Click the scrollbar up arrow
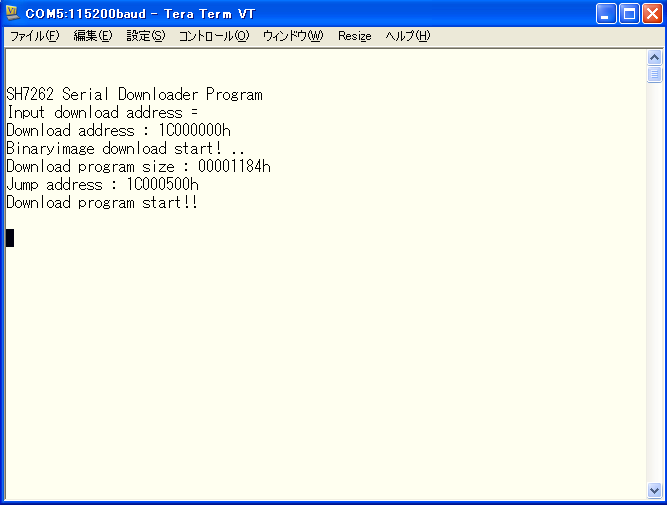This screenshot has width=667, height=505. (654, 57)
